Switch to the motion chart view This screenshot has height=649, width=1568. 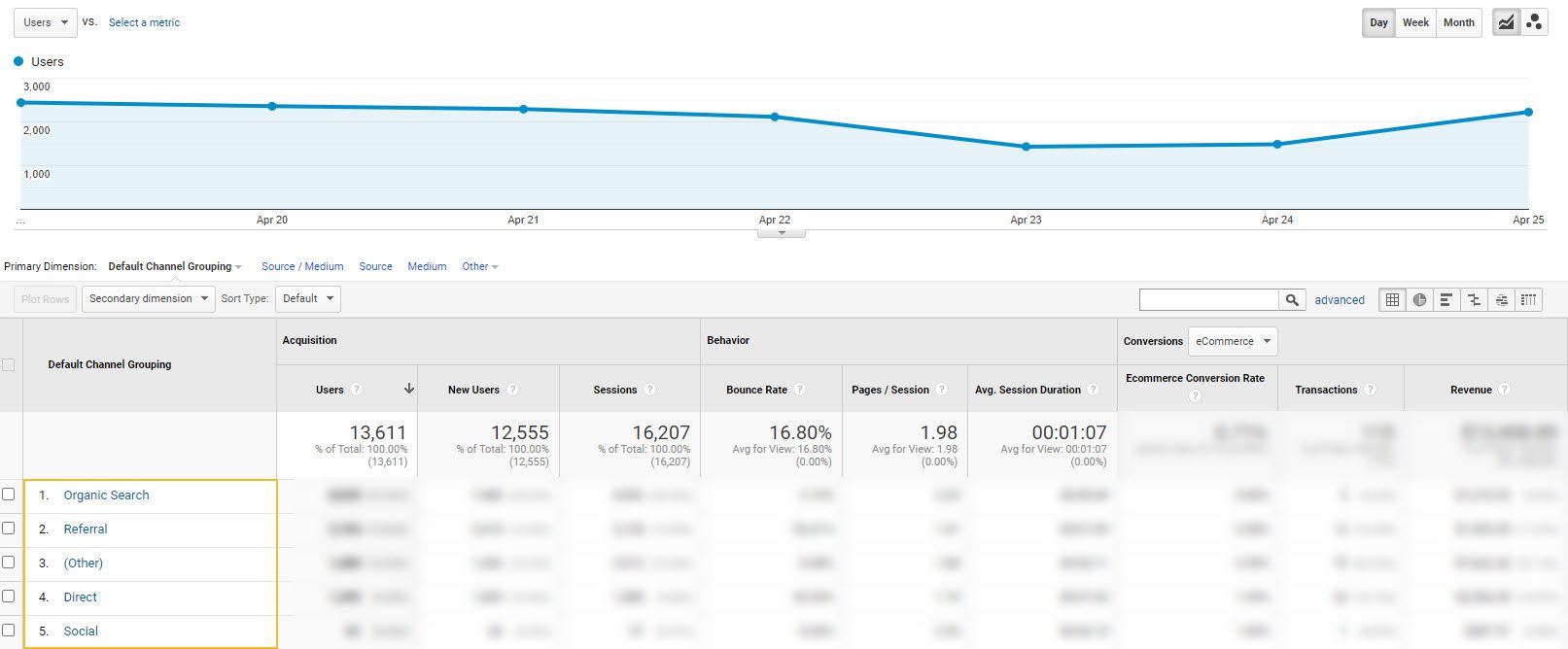(1534, 22)
